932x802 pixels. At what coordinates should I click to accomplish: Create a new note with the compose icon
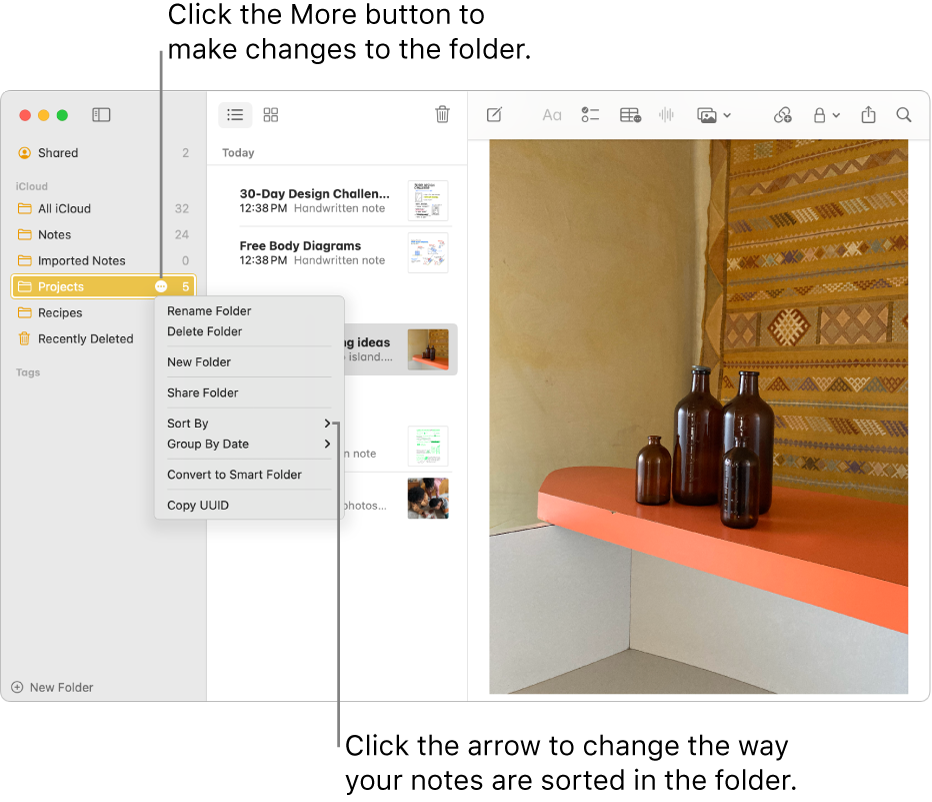493,115
